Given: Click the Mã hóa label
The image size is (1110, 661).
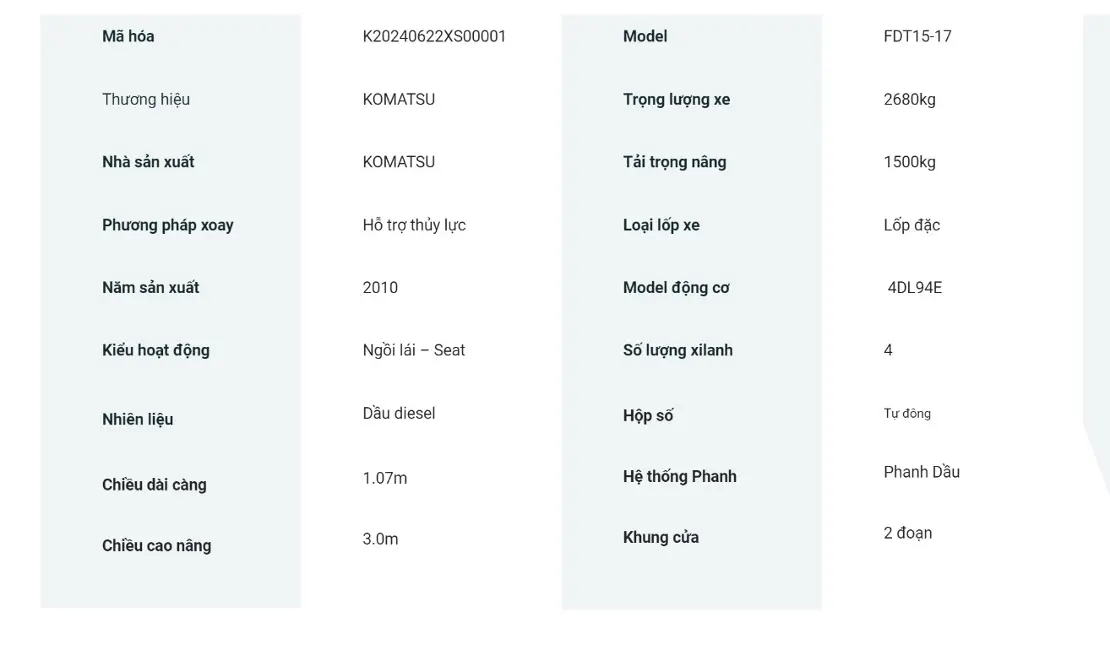Looking at the screenshot, I should (x=128, y=36).
